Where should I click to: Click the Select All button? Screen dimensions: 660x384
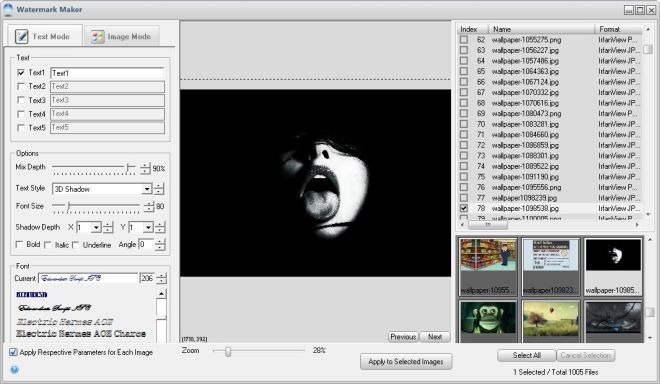pyautogui.click(x=527, y=355)
